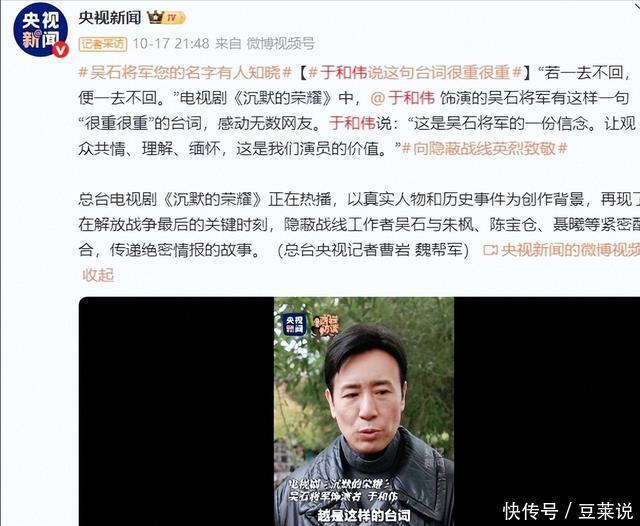Collapse the post text with 收起
The image size is (640, 526).
98,275
